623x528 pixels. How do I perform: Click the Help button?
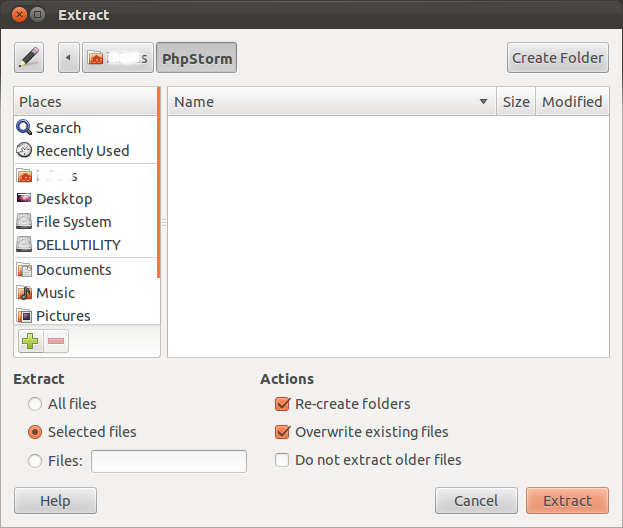pyautogui.click(x=55, y=501)
